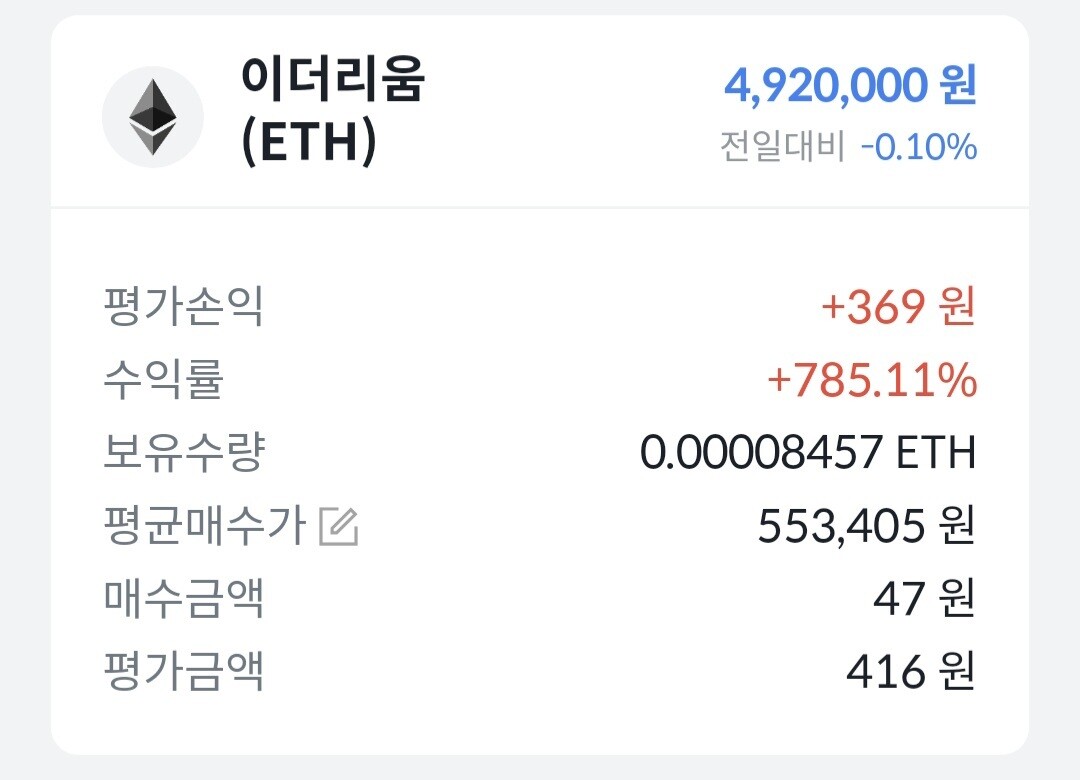Click the +369 원 profit value

[897, 307]
